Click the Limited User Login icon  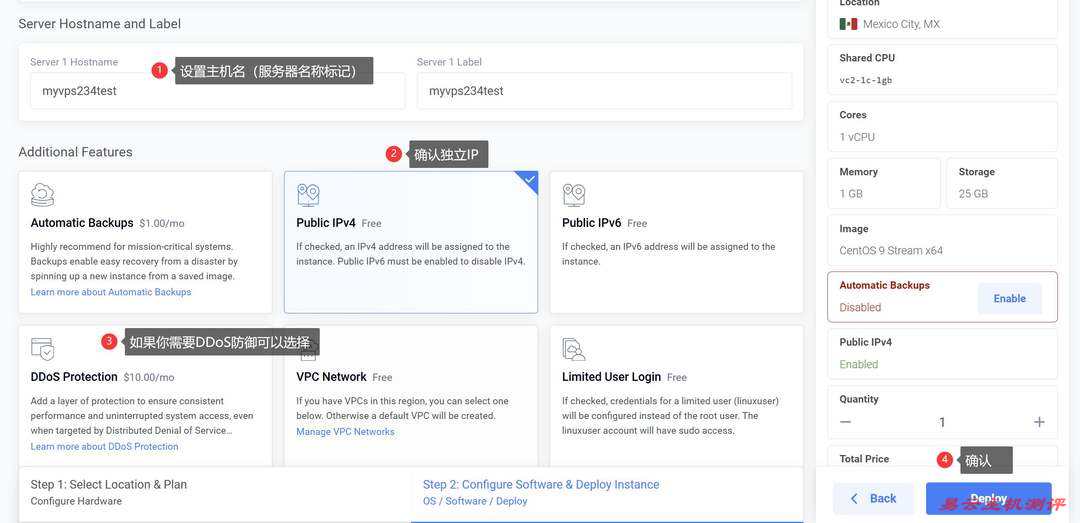tap(574, 349)
